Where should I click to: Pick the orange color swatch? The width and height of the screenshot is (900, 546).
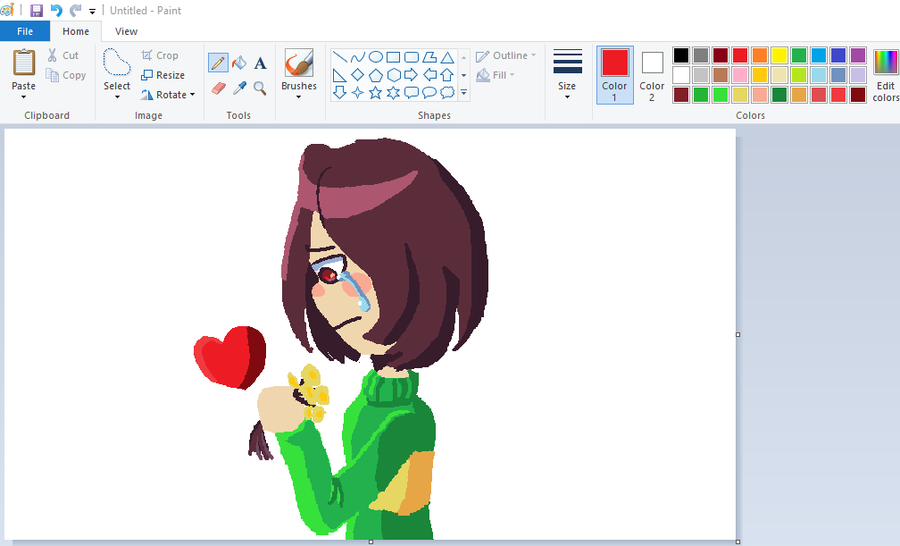pos(759,55)
